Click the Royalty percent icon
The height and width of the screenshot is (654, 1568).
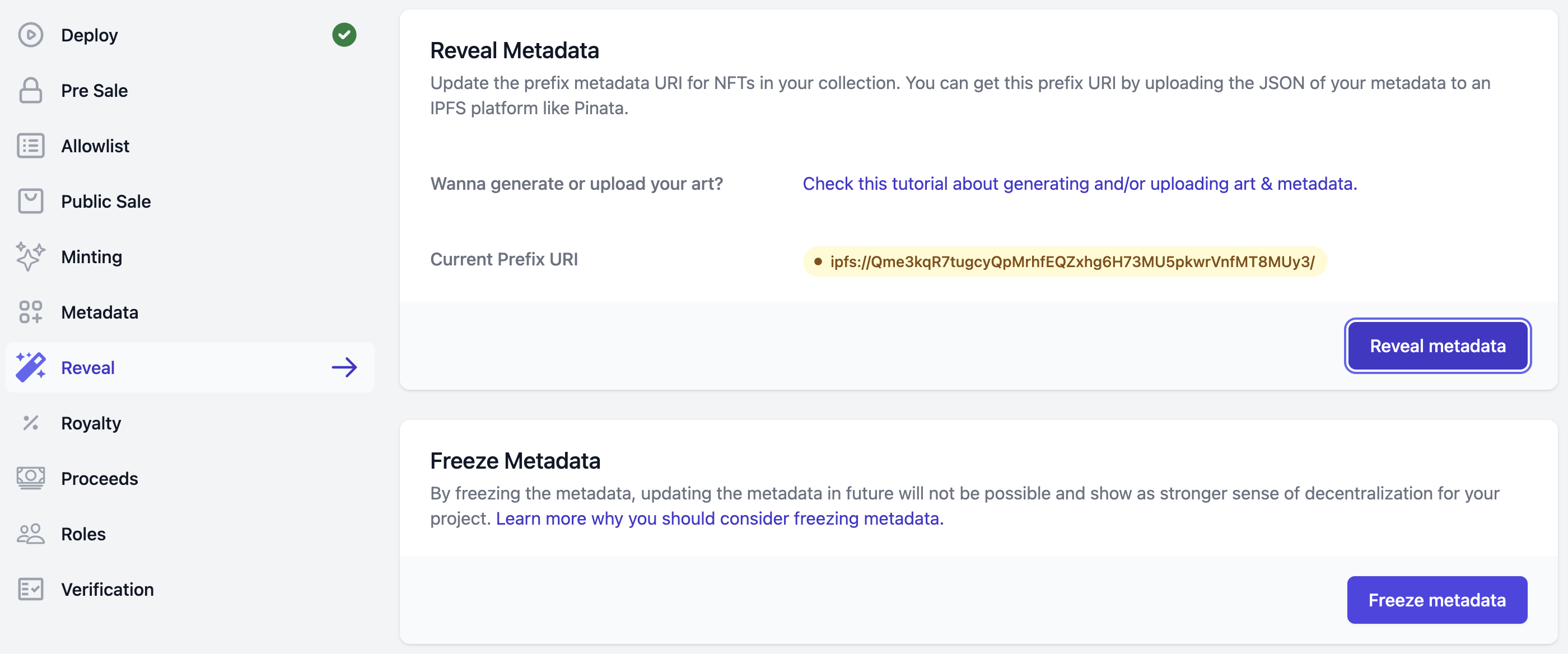click(30, 423)
